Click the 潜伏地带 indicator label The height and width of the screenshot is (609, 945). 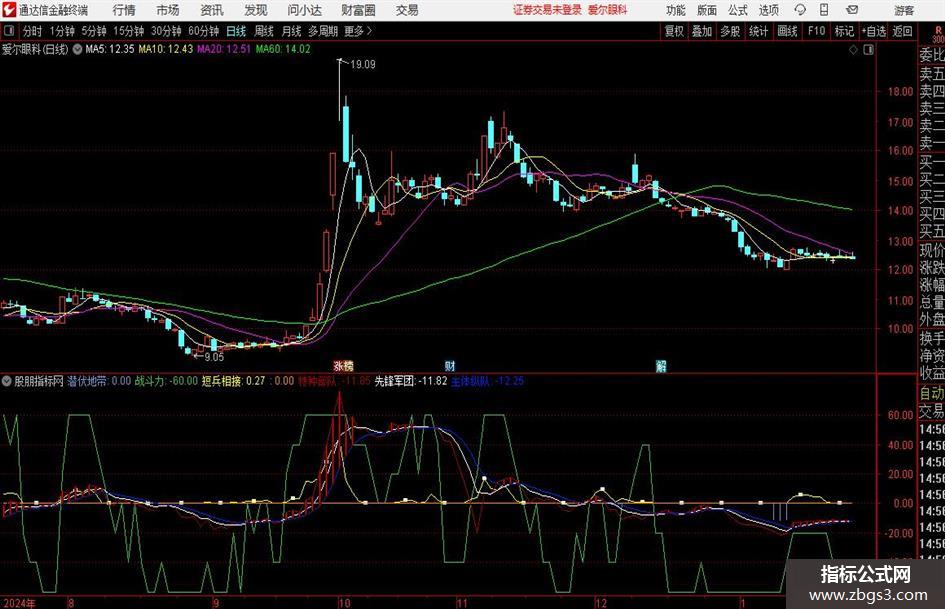tap(87, 381)
